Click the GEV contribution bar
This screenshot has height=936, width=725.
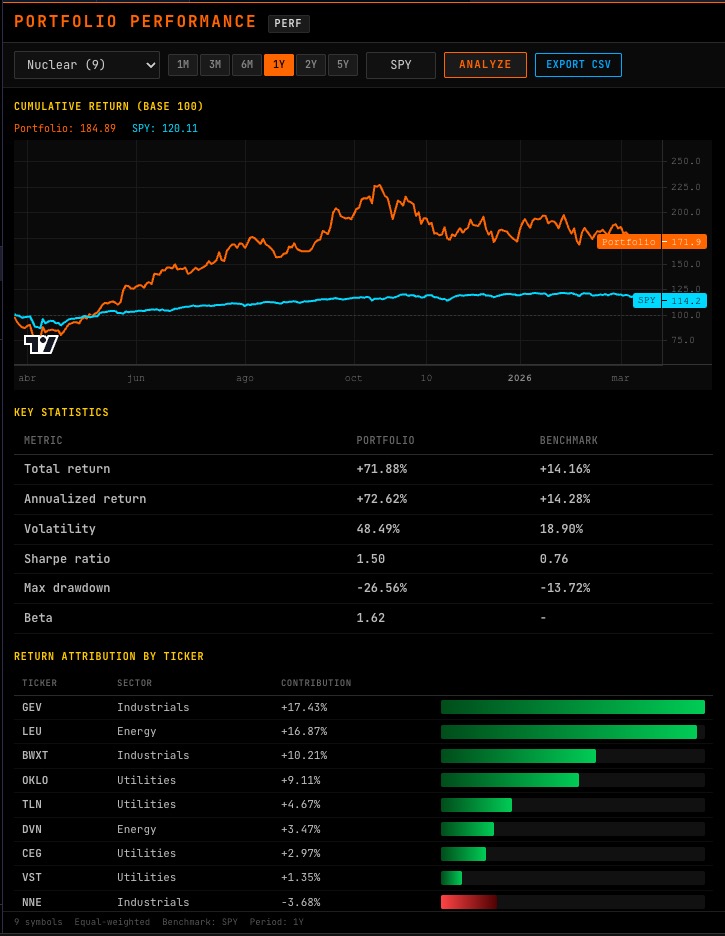[573, 707]
